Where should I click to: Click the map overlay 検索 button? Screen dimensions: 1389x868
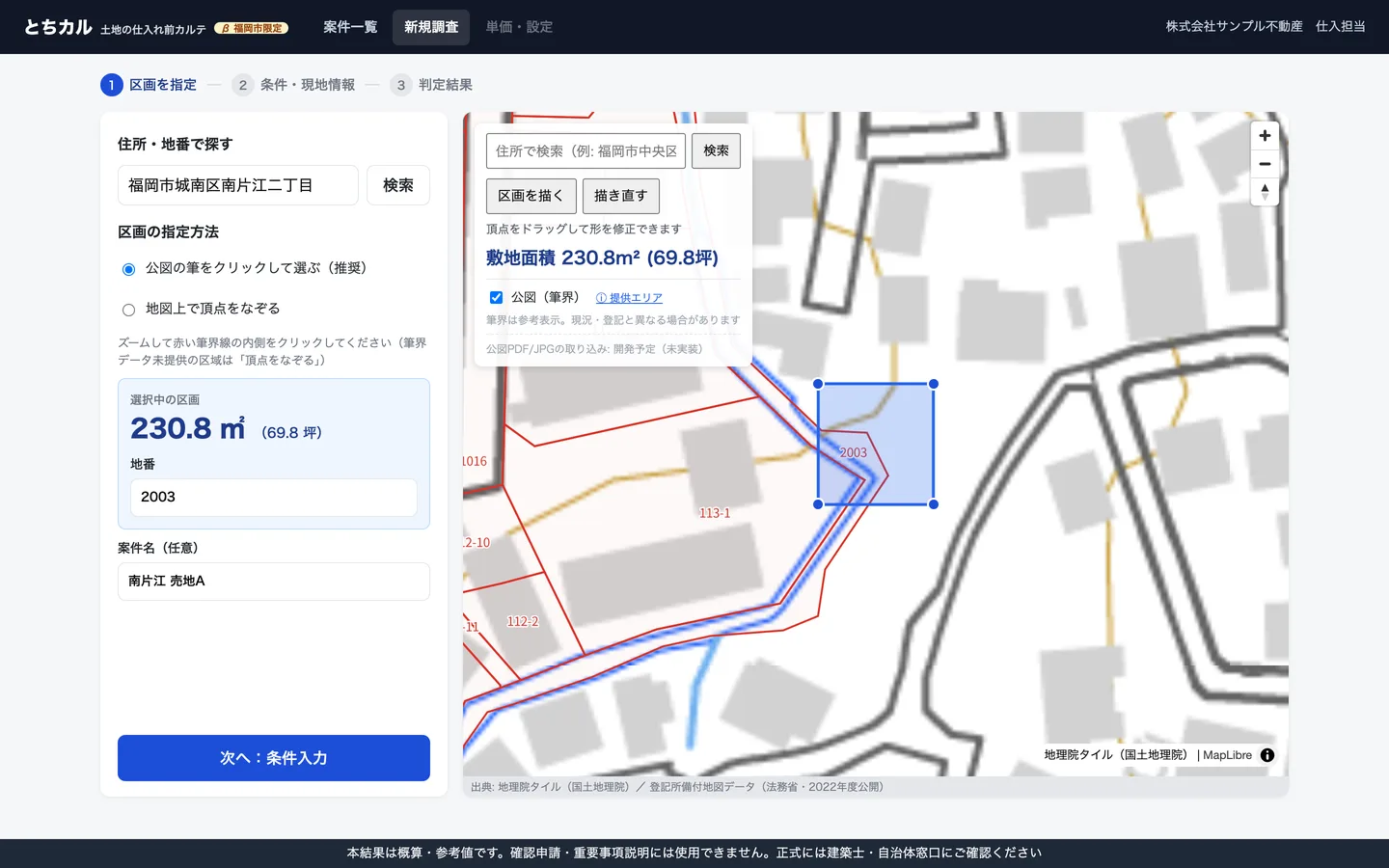tap(716, 150)
